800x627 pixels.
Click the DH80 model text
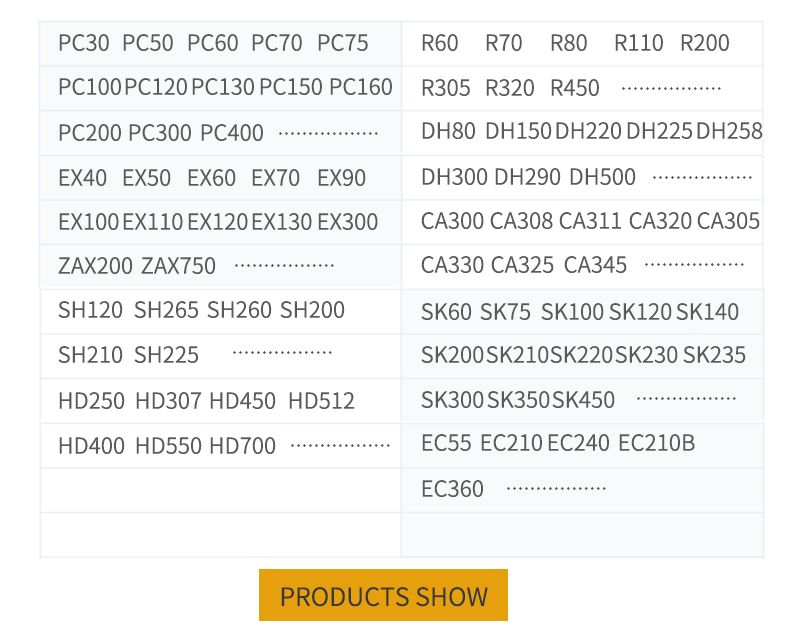448,131
